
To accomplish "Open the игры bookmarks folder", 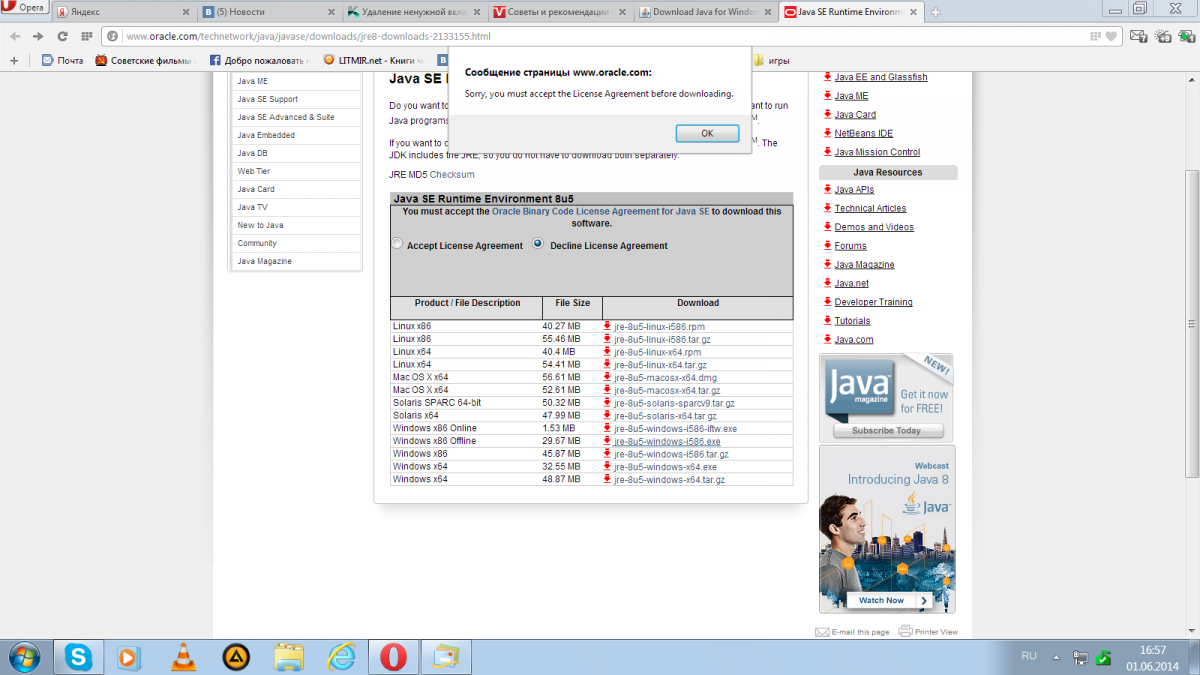I will pos(771,60).
